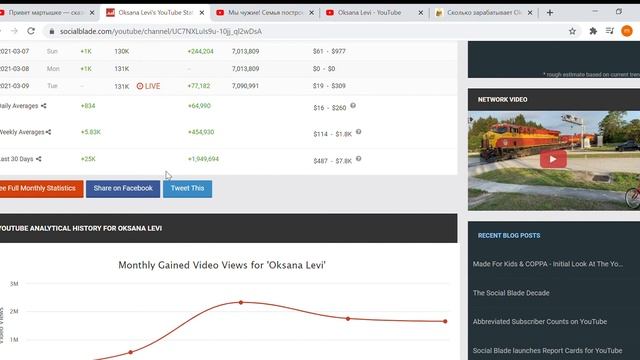
Task: Click the NETWORK VIDEO header
Action: click(x=502, y=100)
